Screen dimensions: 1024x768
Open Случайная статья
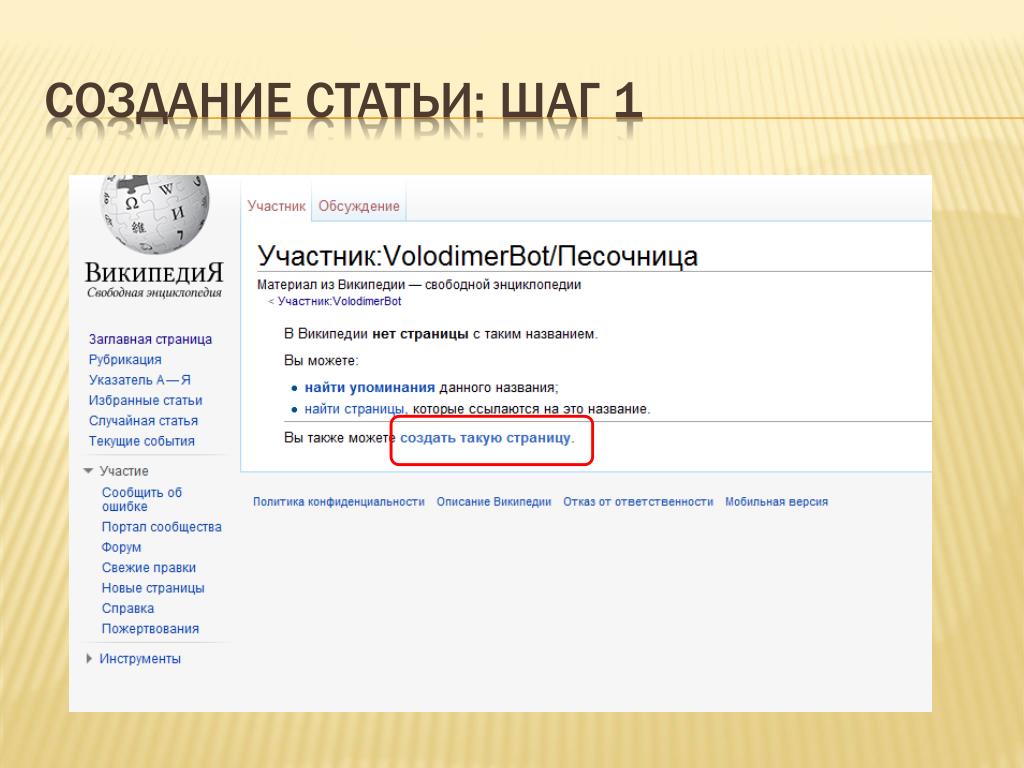click(x=143, y=420)
